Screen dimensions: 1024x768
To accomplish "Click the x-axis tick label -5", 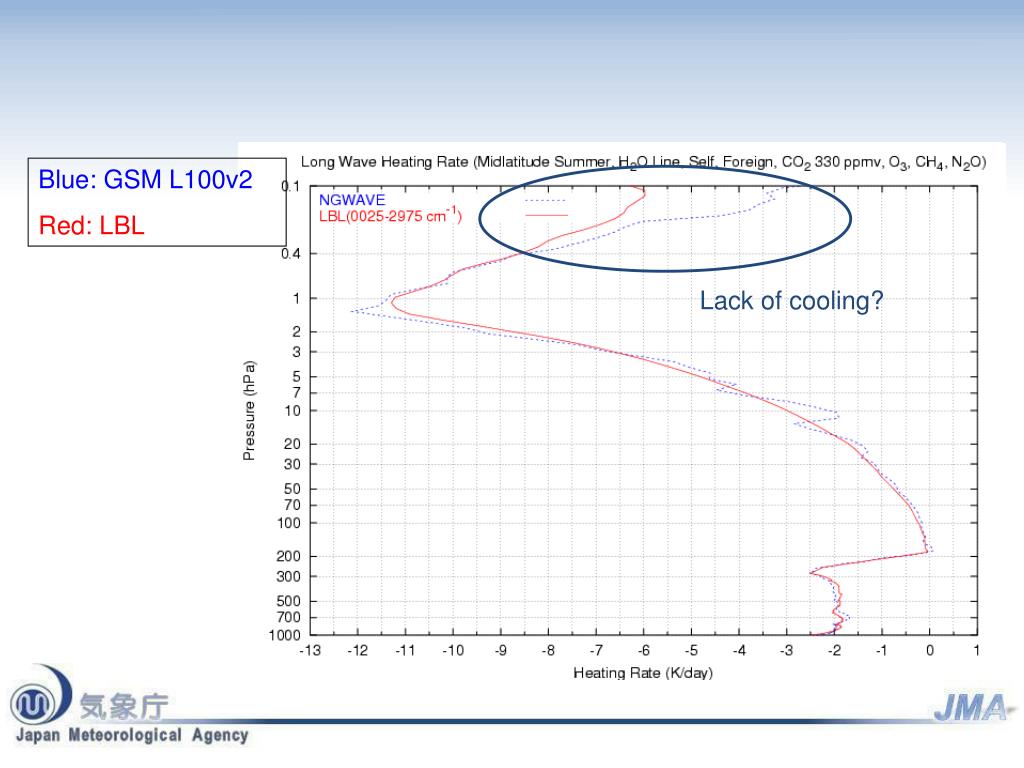I will (x=691, y=650).
